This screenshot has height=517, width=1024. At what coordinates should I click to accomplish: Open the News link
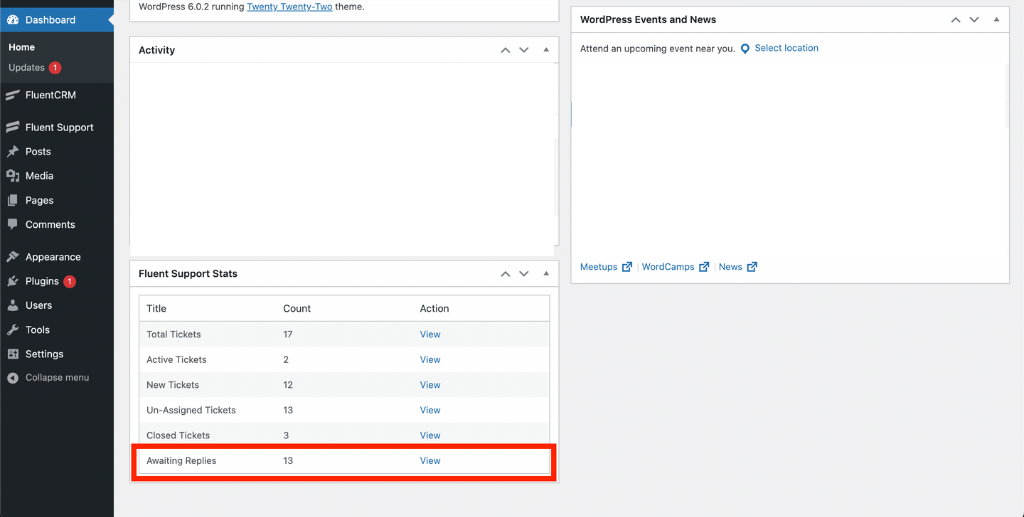[730, 267]
